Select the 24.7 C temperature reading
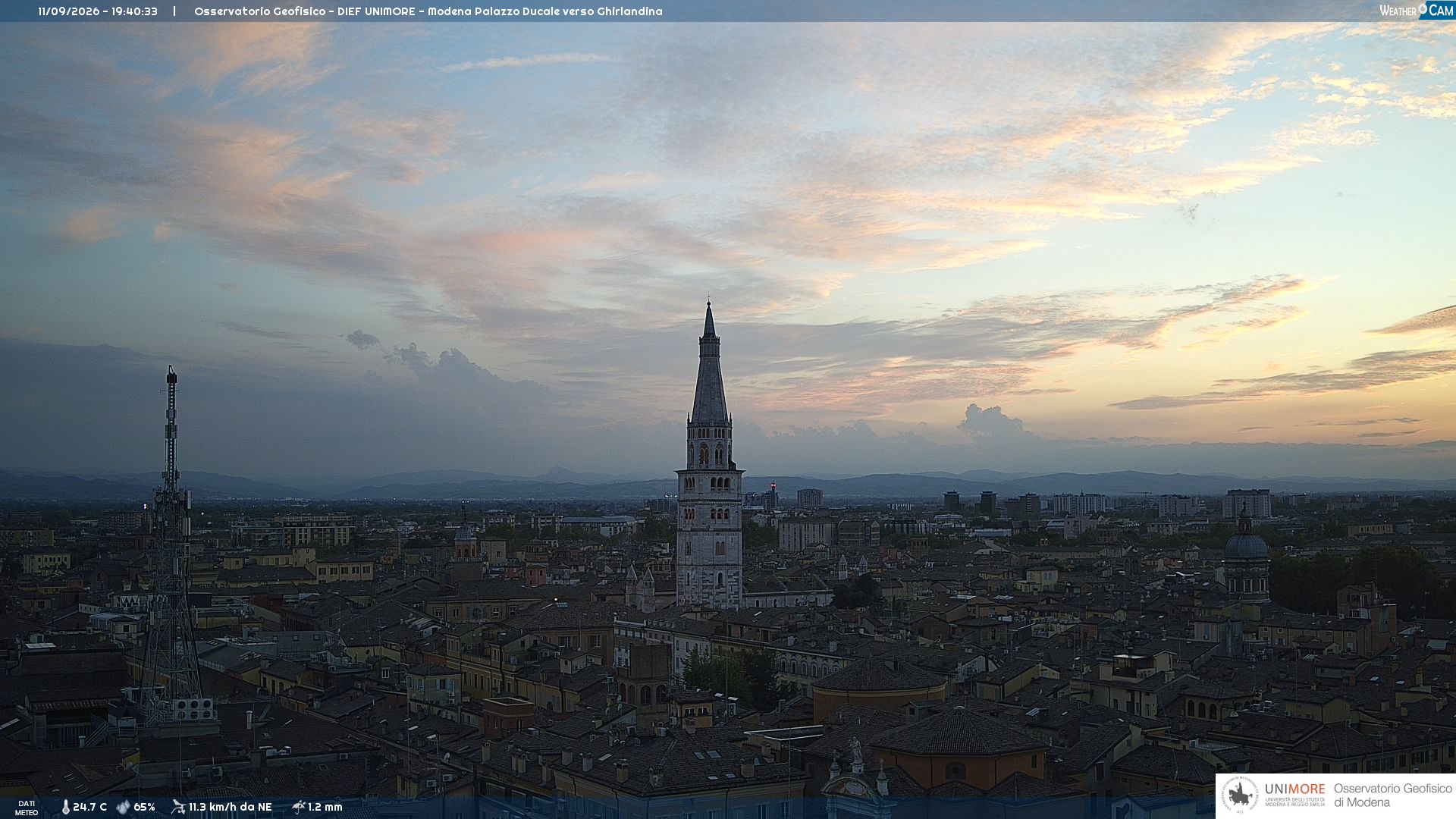This screenshot has height=819, width=1456. [x=89, y=808]
